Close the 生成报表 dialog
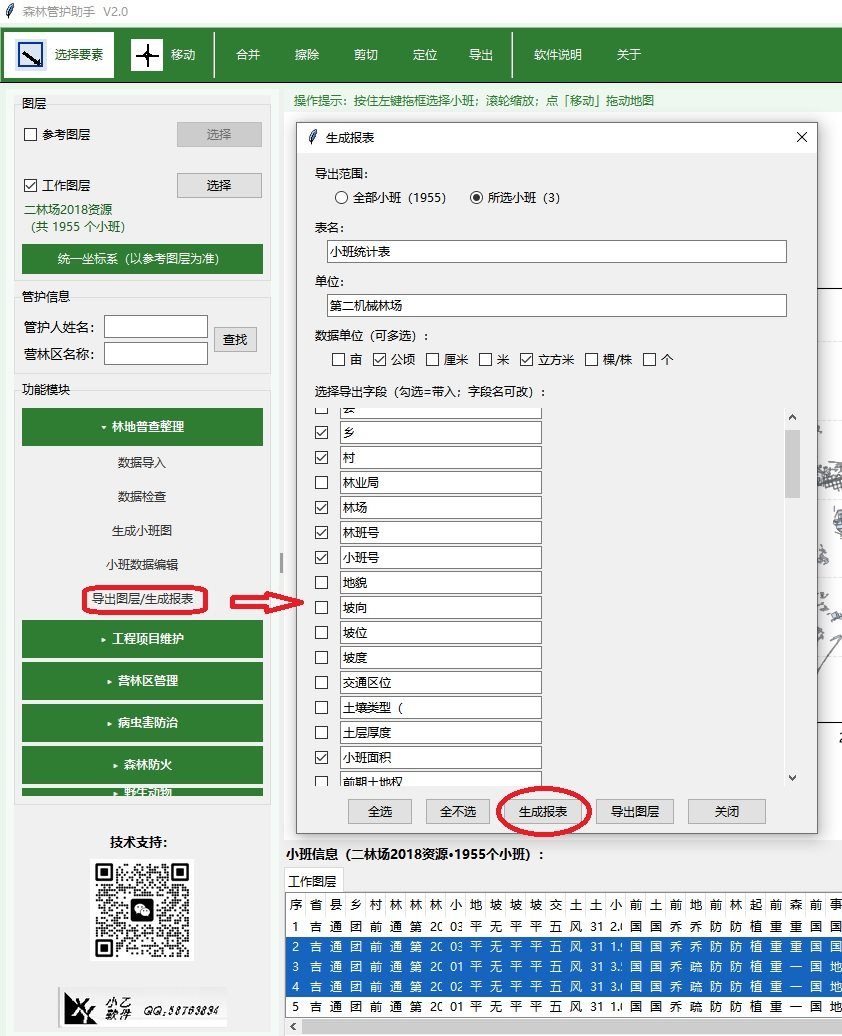 [802, 137]
